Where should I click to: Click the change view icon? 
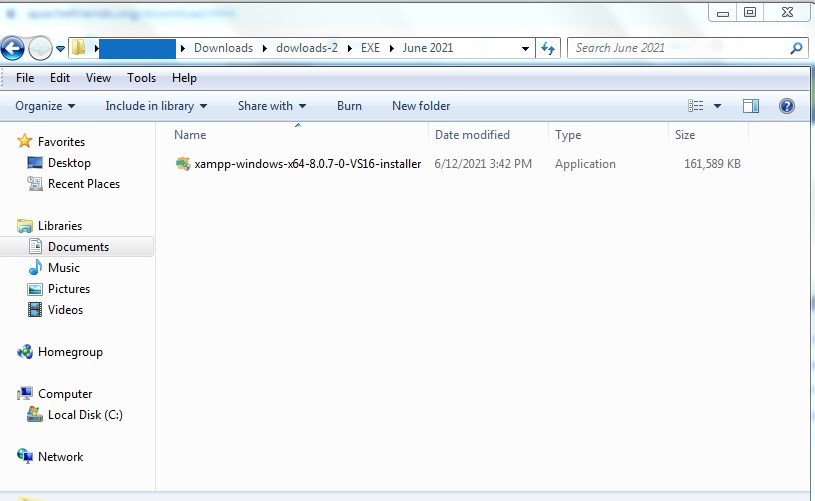pyautogui.click(x=695, y=106)
